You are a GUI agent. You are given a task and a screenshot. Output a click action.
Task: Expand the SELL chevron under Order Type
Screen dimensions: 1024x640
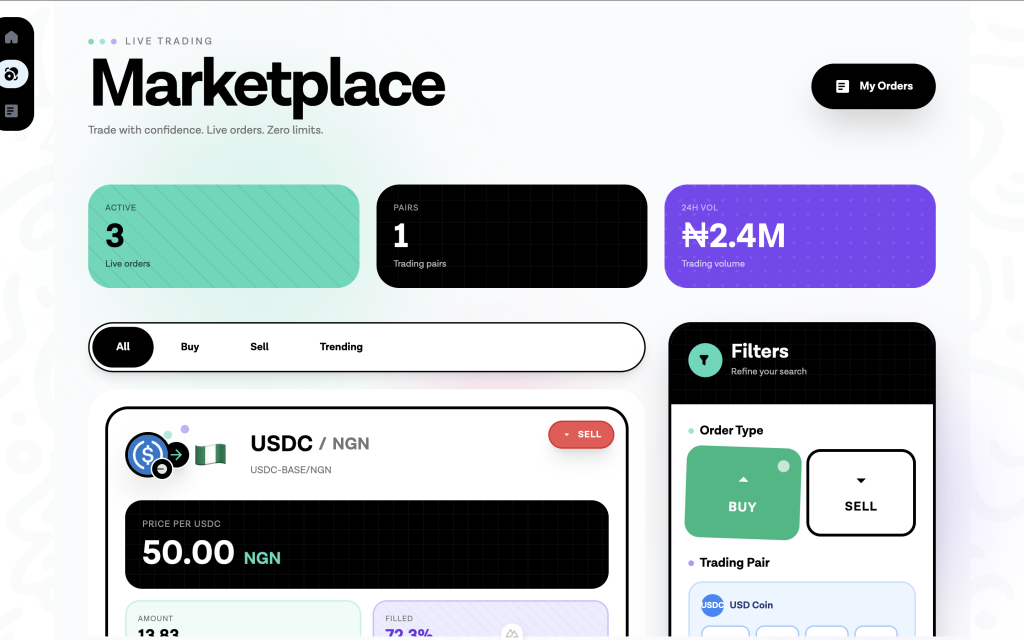tap(861, 478)
